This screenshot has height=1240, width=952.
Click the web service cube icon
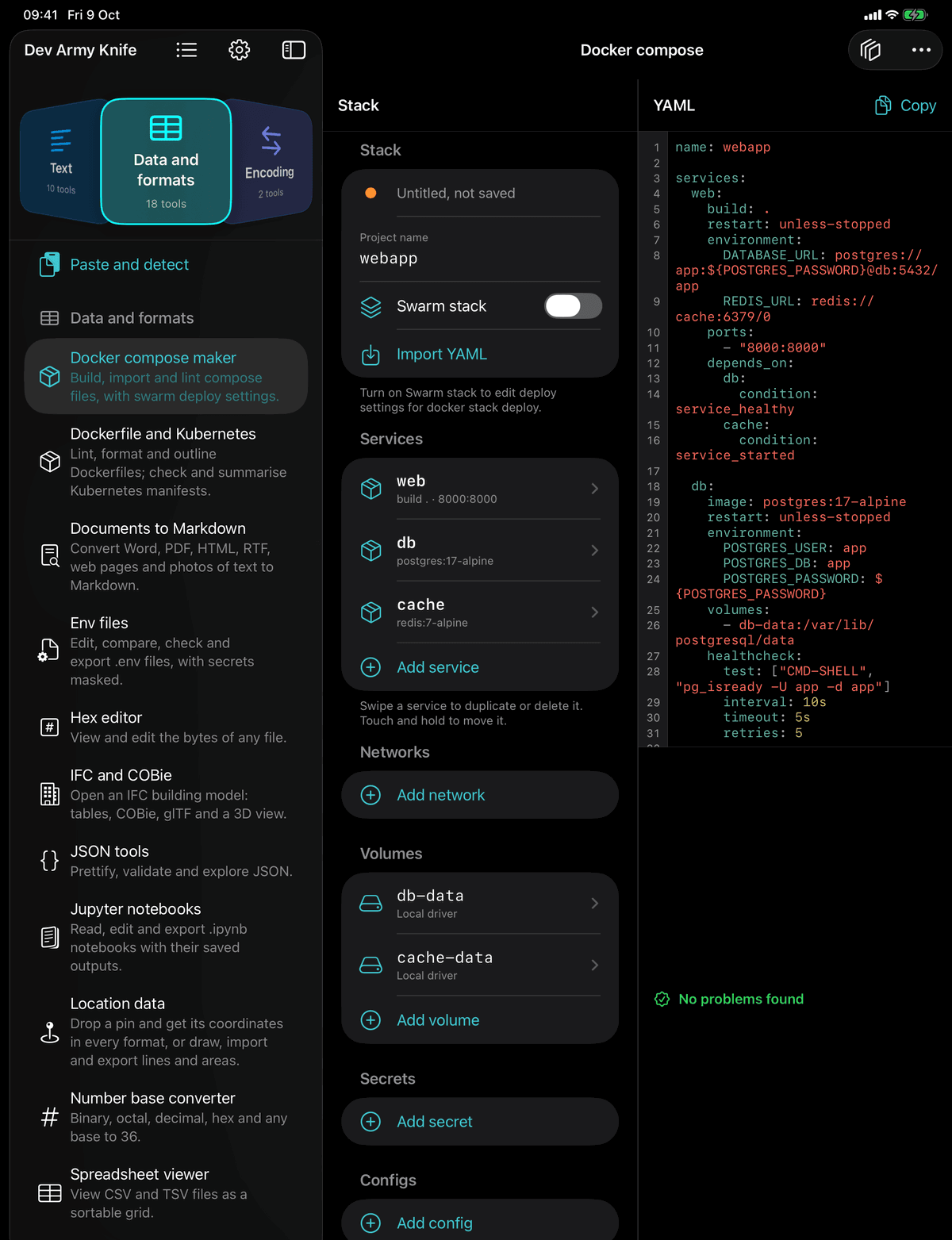(370, 489)
